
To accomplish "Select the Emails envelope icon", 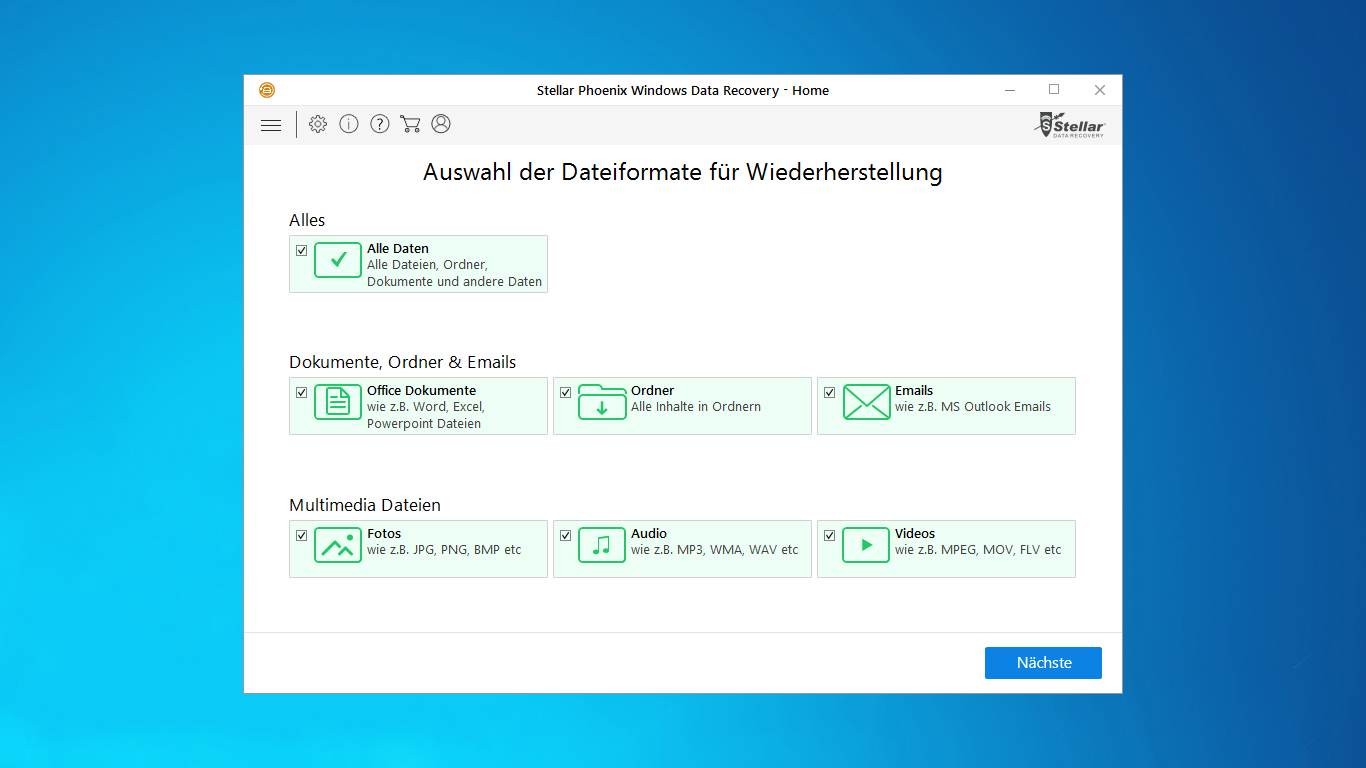I will point(866,402).
